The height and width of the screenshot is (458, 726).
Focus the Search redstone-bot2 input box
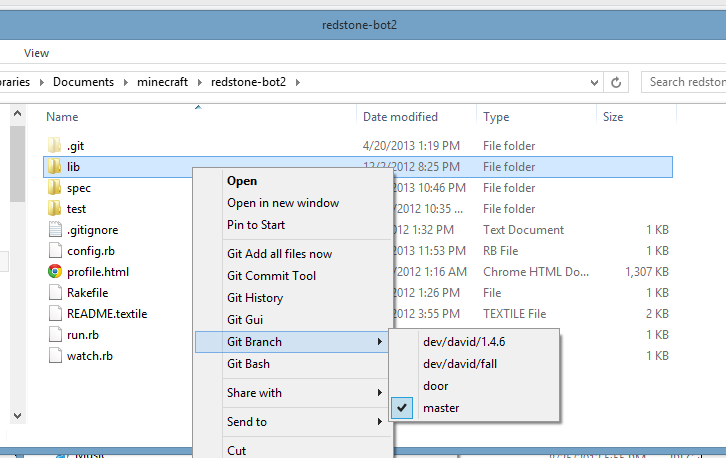[684, 82]
